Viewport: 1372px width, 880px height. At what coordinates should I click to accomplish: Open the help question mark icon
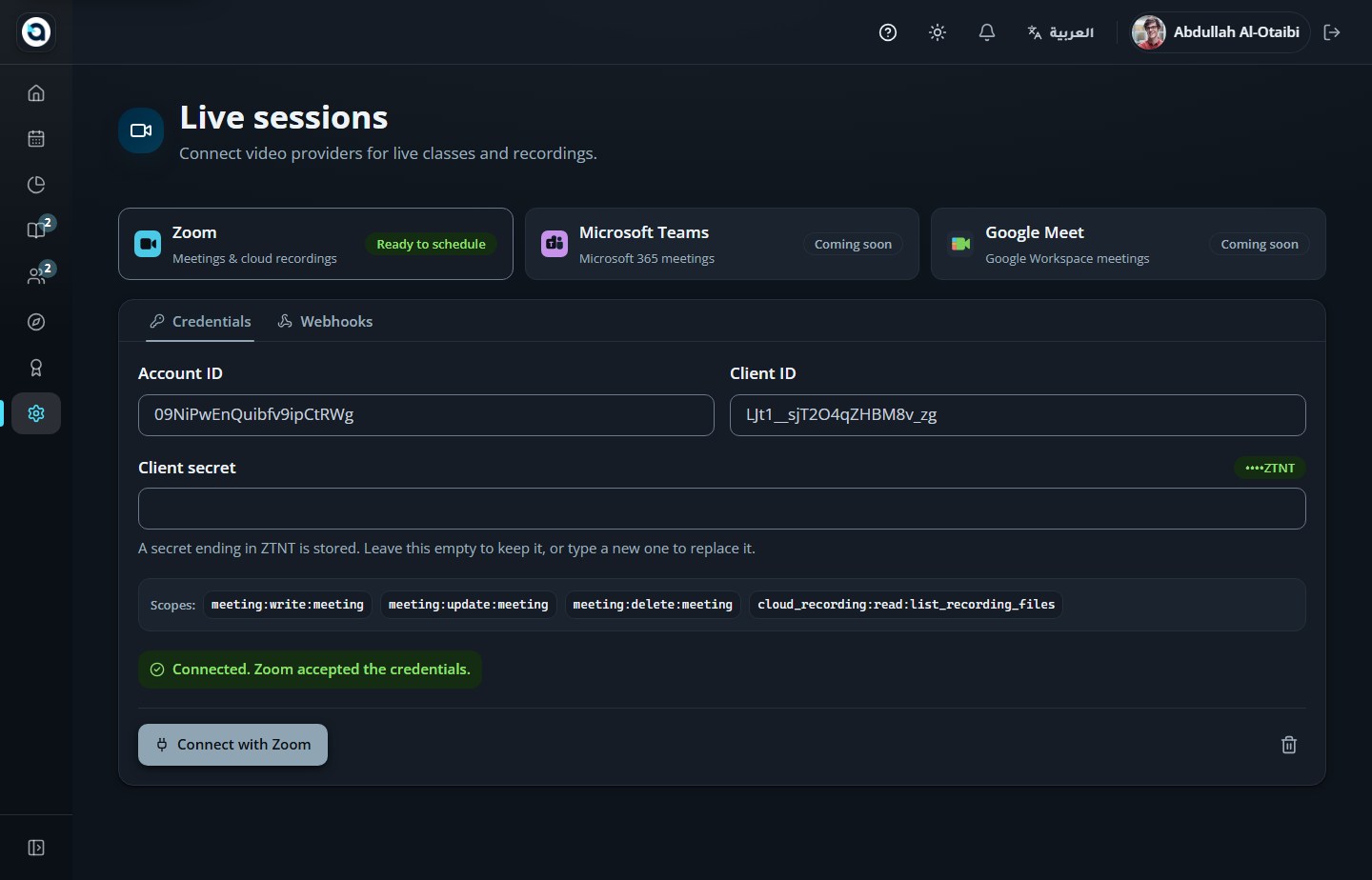click(888, 32)
